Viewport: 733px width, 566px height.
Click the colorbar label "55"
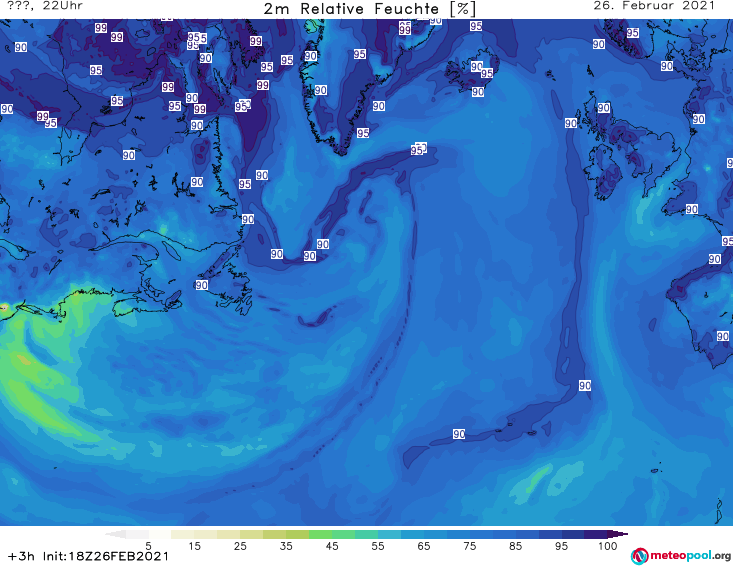378,546
